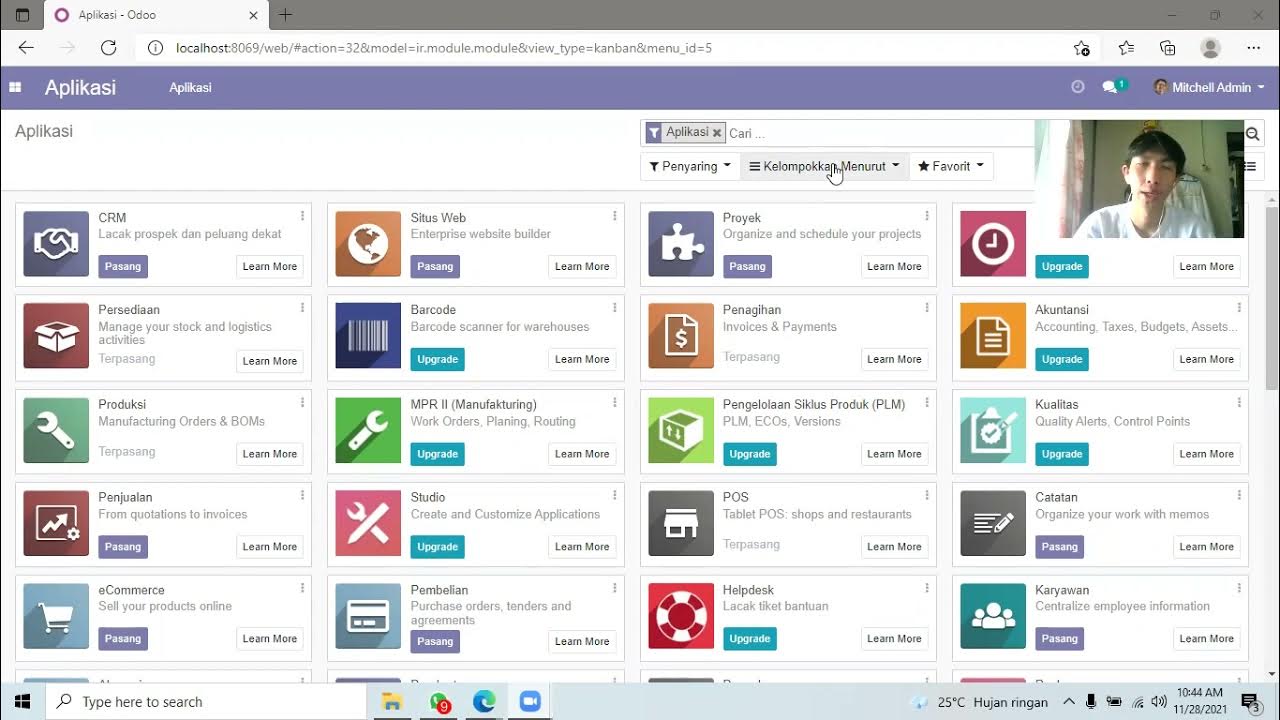This screenshot has height=720, width=1280.
Task: Remove the Aplikasi filter tag
Action: click(x=716, y=132)
